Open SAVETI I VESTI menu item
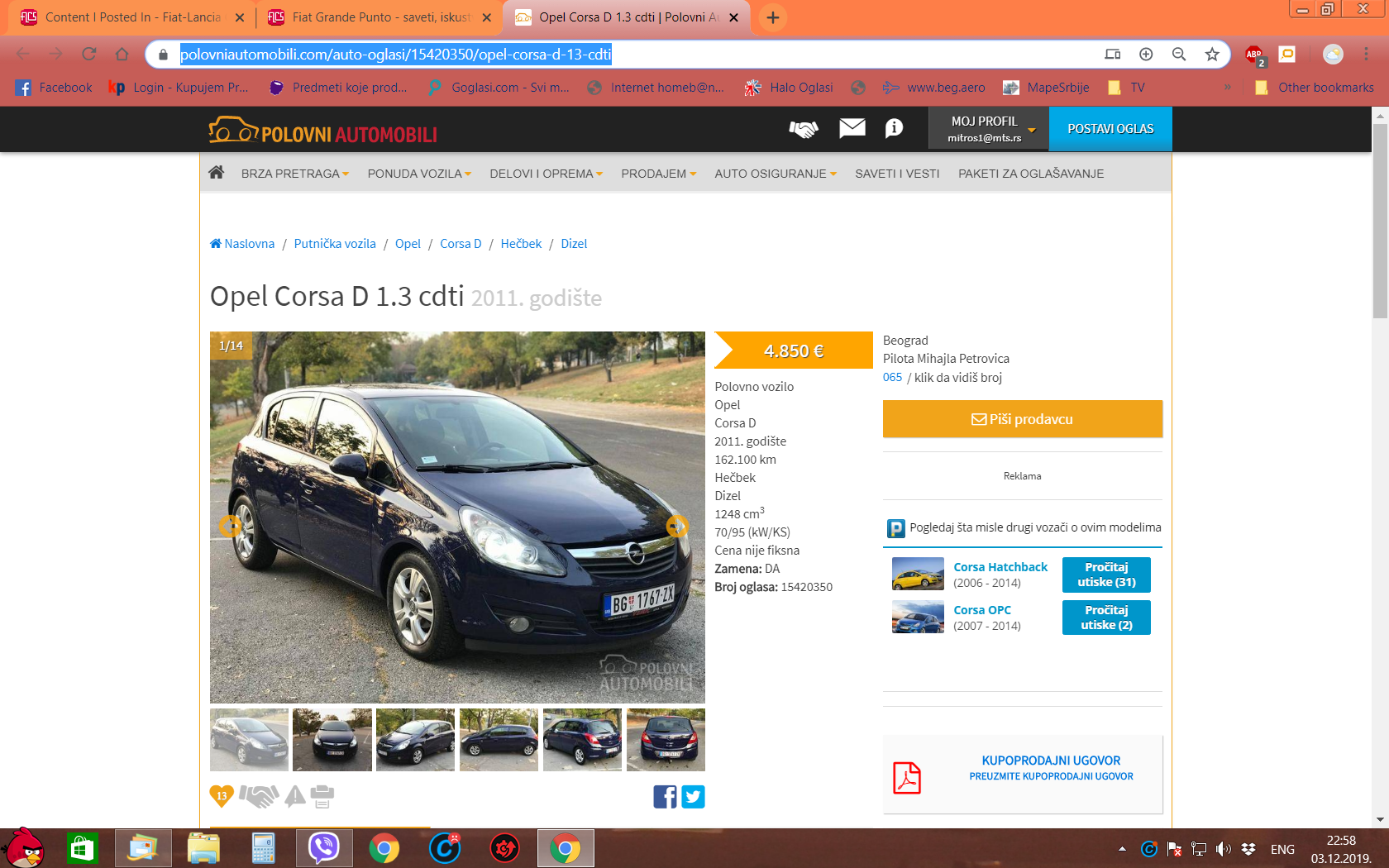Viewport: 1389px width, 868px height. pos(897,174)
